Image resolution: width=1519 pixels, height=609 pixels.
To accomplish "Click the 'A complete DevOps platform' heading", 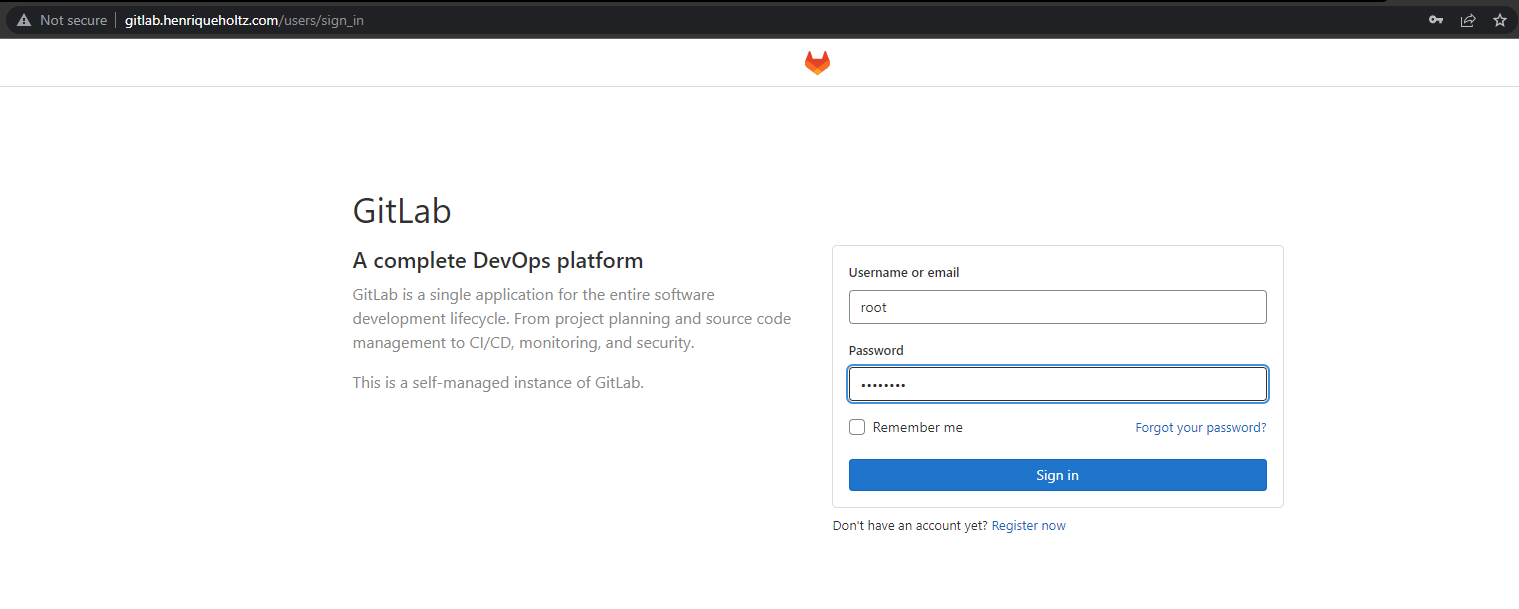I will point(498,261).
